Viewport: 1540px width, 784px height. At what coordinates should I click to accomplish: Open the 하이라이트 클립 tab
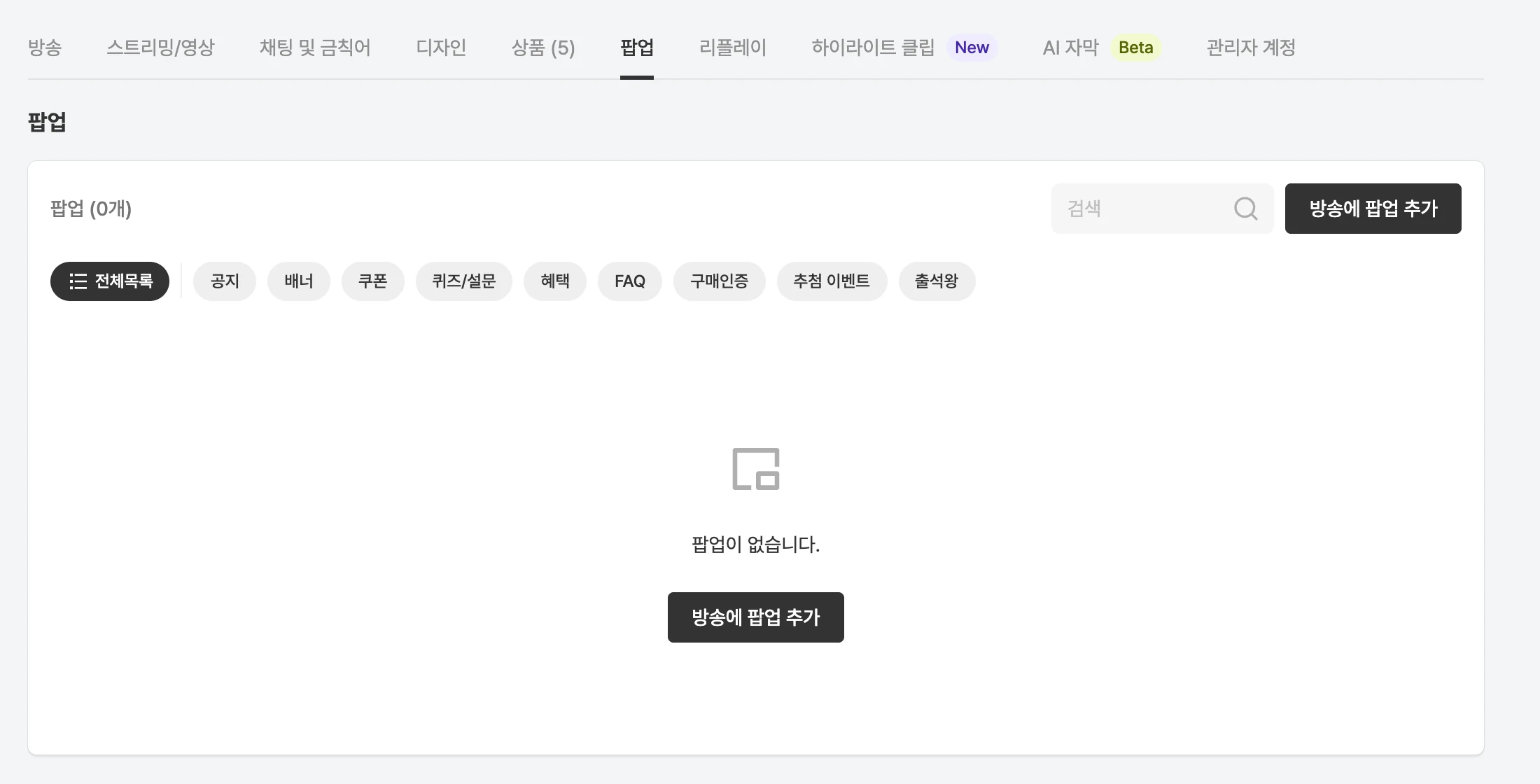[x=873, y=48]
